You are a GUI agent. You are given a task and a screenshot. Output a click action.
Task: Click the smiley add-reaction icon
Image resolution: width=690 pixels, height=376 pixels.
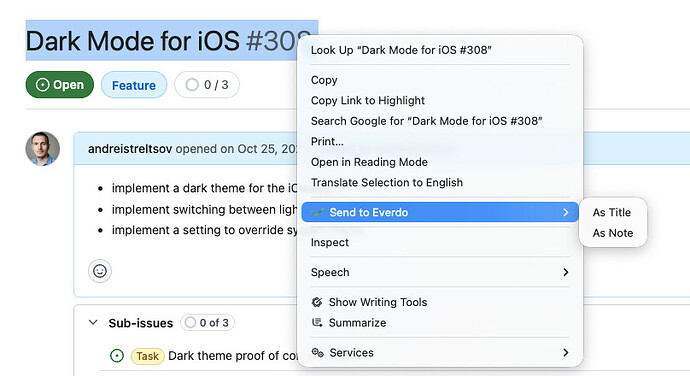100,271
